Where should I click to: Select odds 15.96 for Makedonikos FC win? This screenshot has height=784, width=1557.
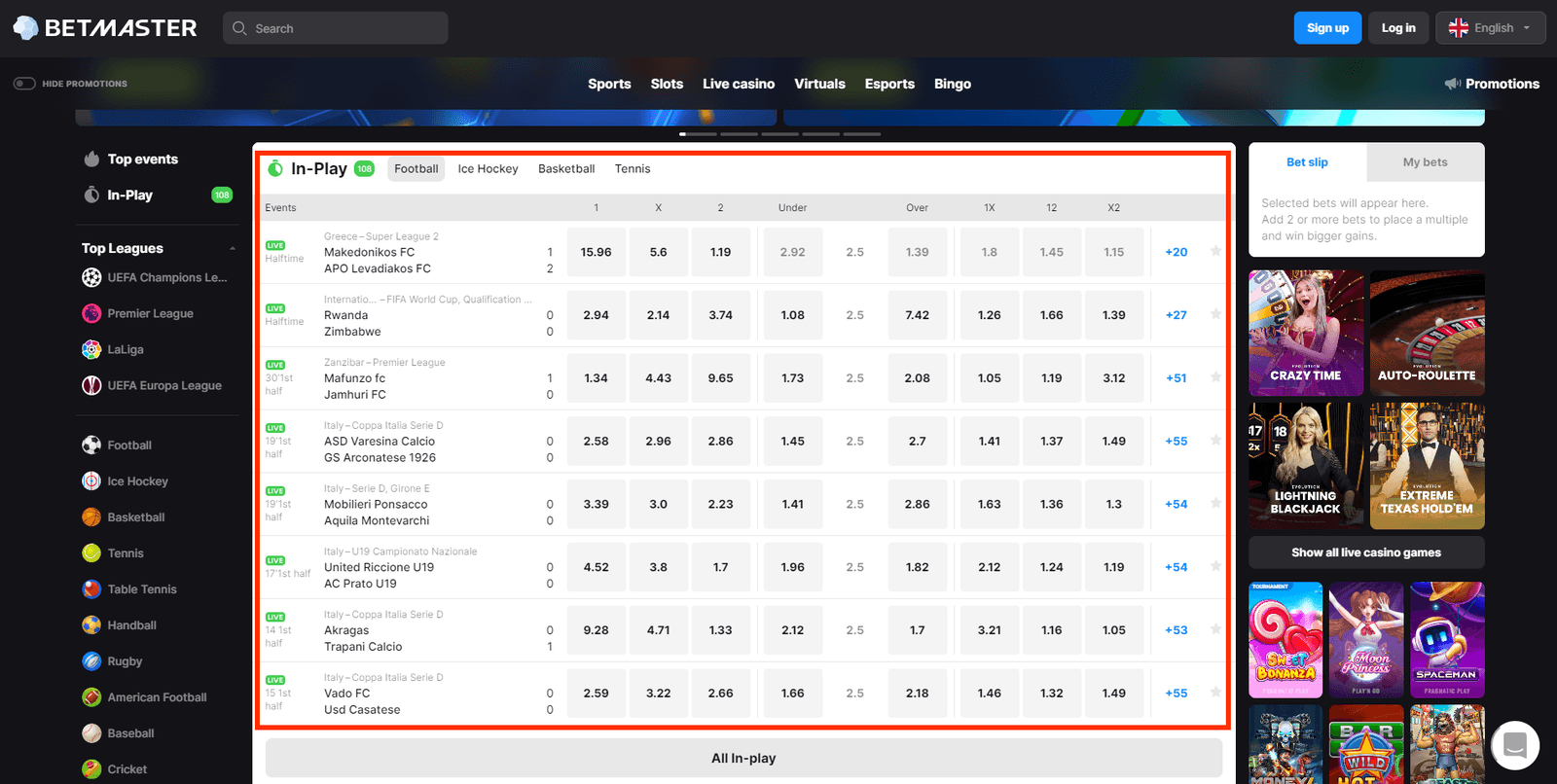597,252
